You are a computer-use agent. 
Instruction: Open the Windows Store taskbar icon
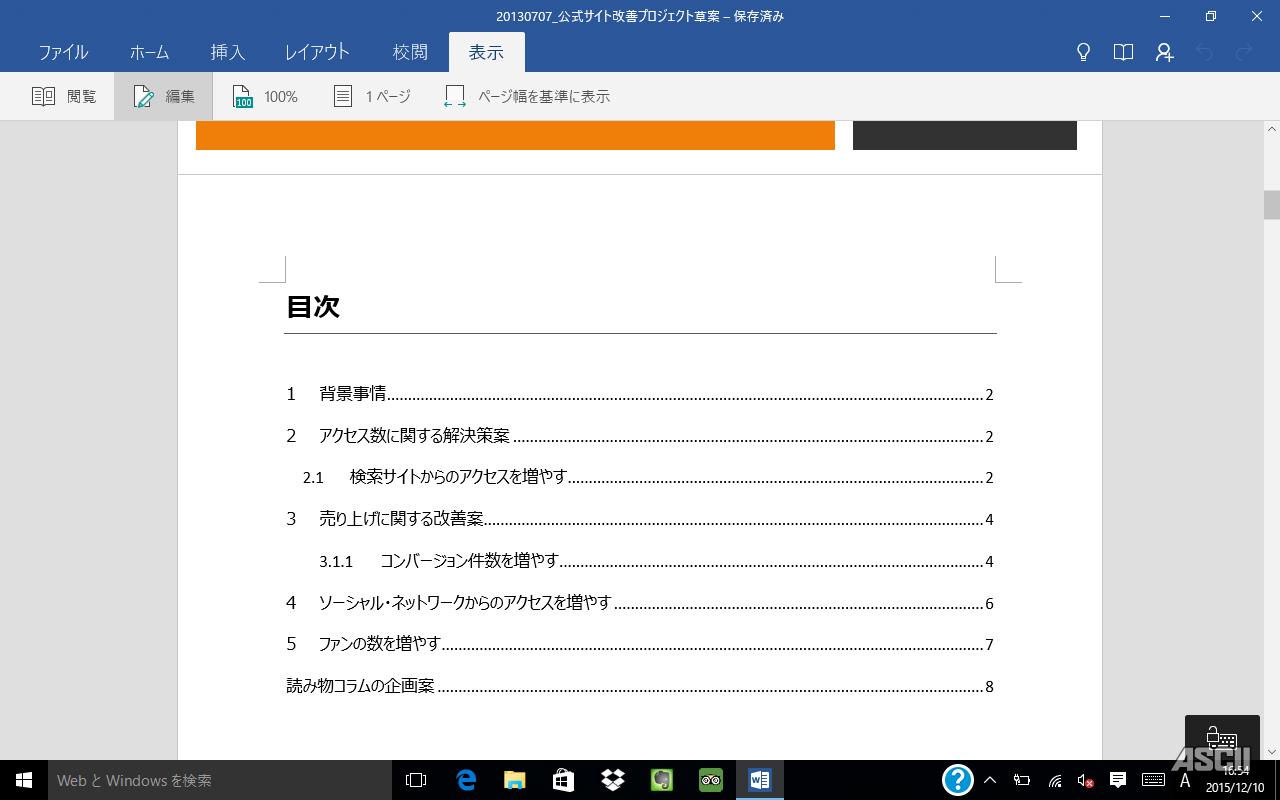coord(563,780)
